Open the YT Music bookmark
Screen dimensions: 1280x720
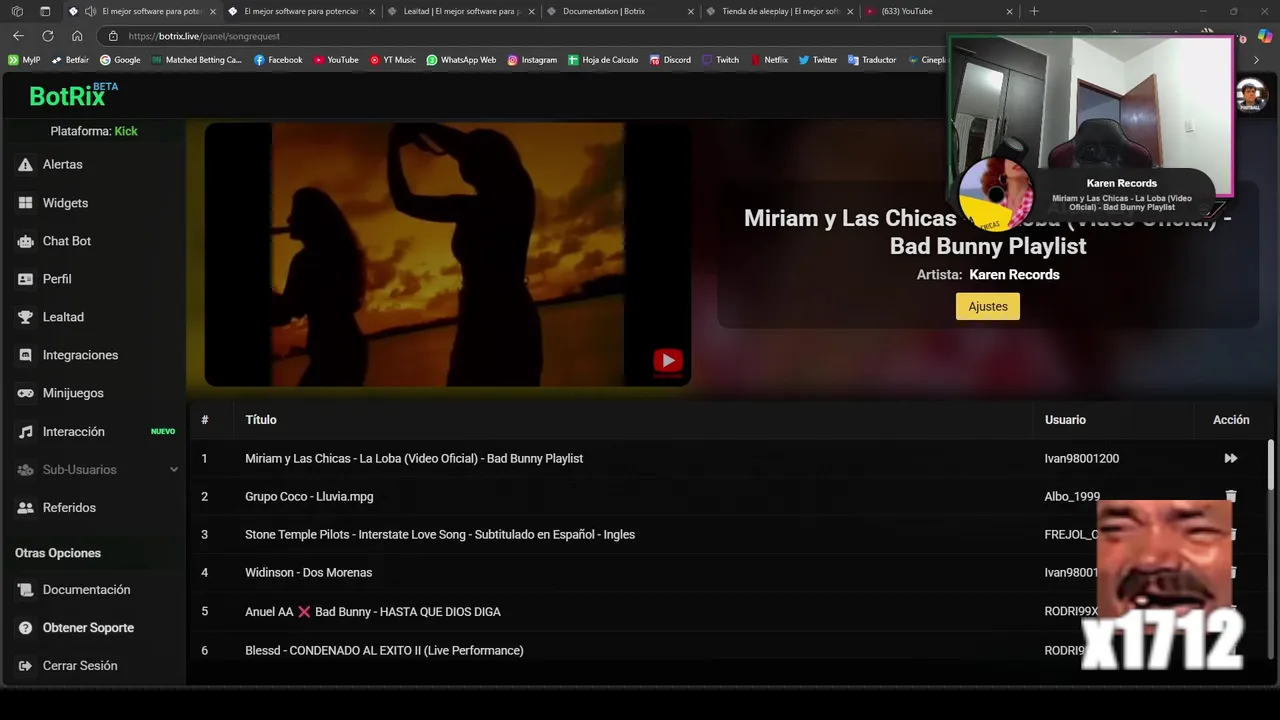point(392,60)
